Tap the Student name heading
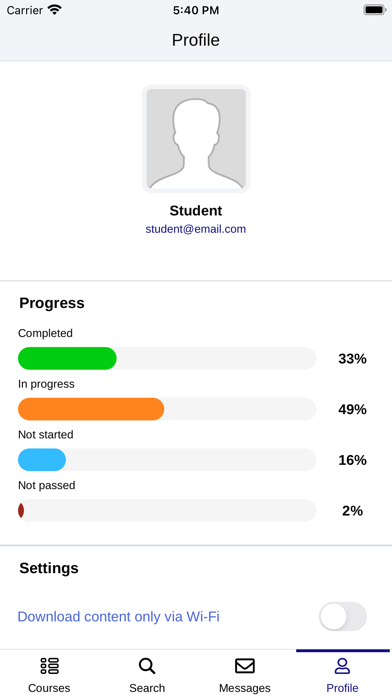This screenshot has height=696, width=392. [196, 210]
